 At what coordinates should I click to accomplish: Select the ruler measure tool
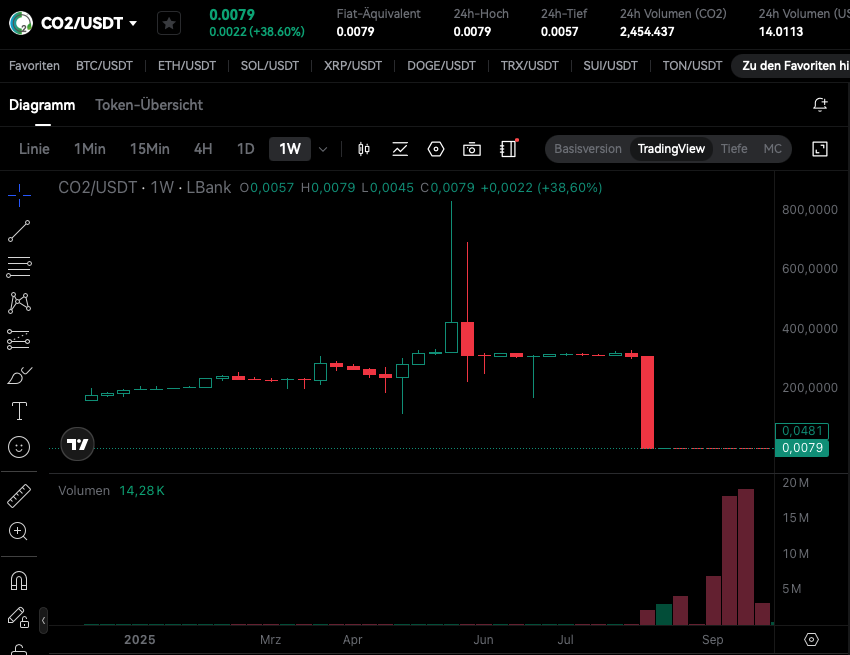click(x=19, y=496)
